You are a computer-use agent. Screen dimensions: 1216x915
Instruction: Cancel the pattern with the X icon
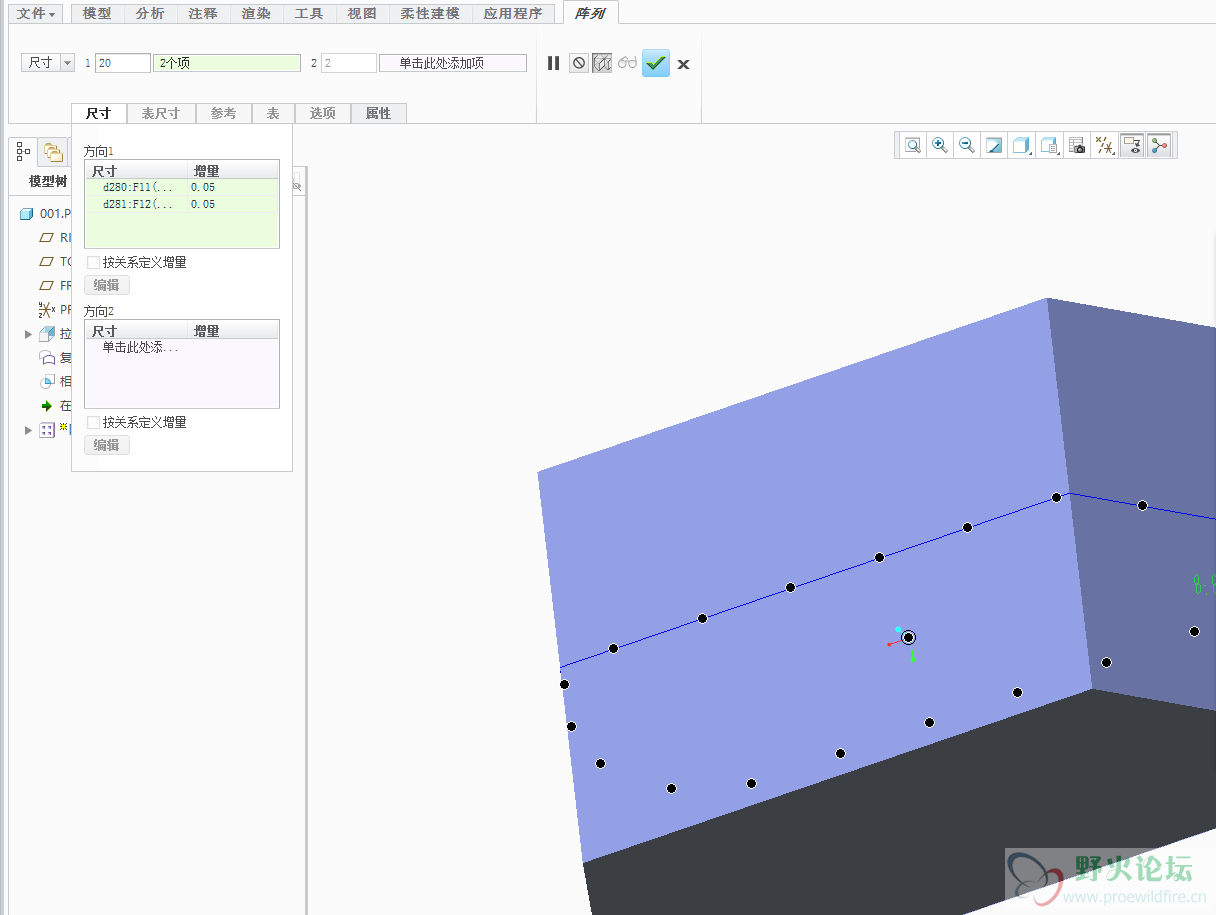[683, 64]
